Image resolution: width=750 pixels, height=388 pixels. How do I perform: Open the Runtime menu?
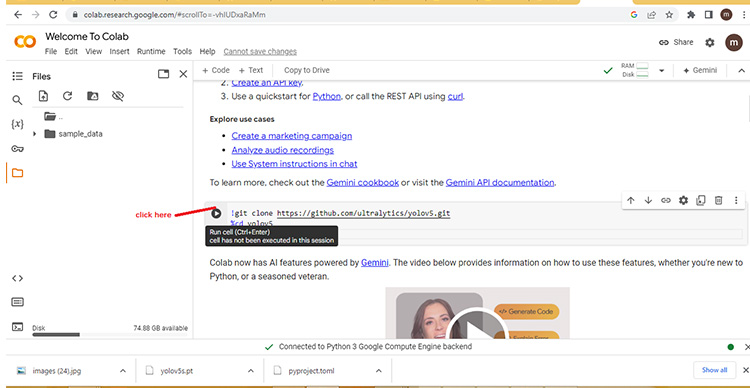pyautogui.click(x=151, y=52)
